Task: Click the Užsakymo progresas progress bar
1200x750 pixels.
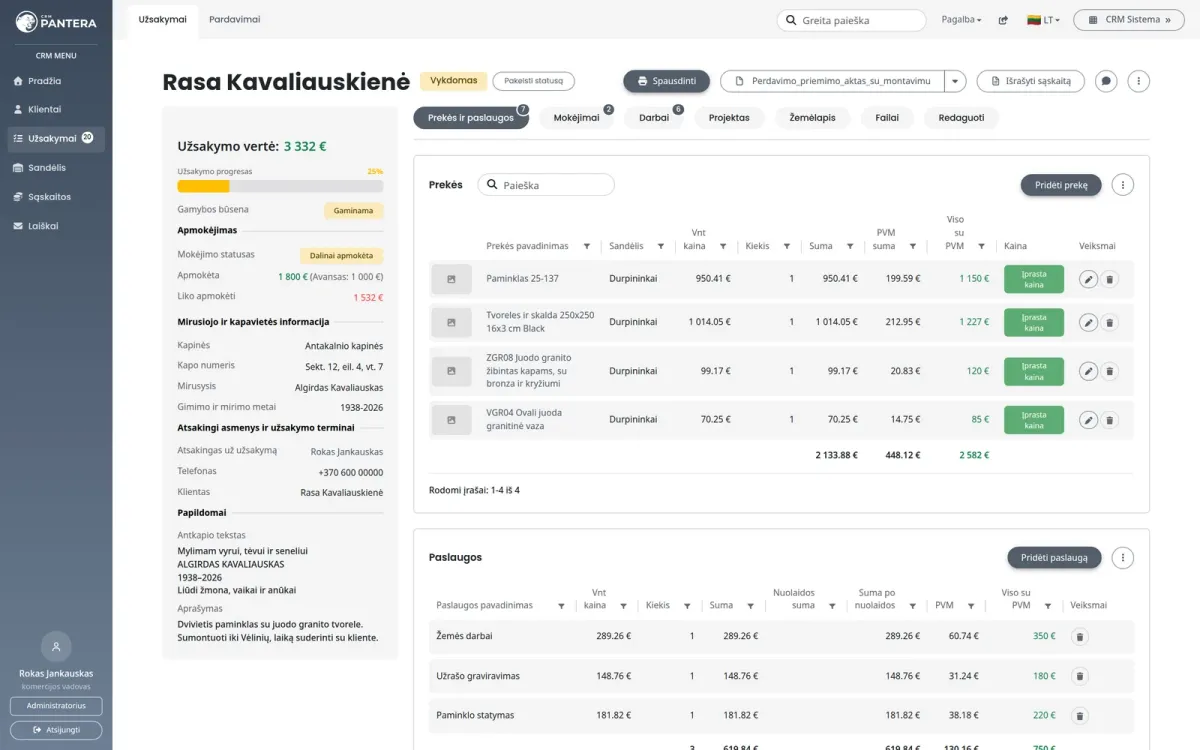Action: 280,186
